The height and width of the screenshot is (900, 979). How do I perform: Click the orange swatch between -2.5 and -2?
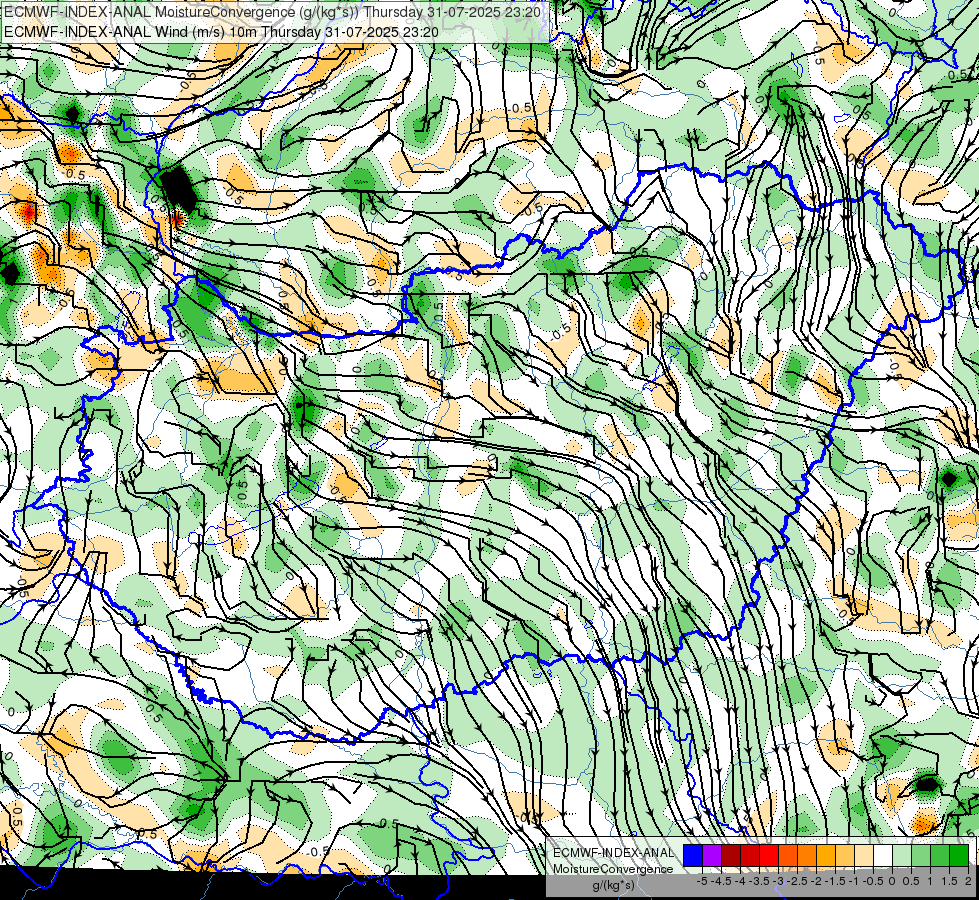807,855
